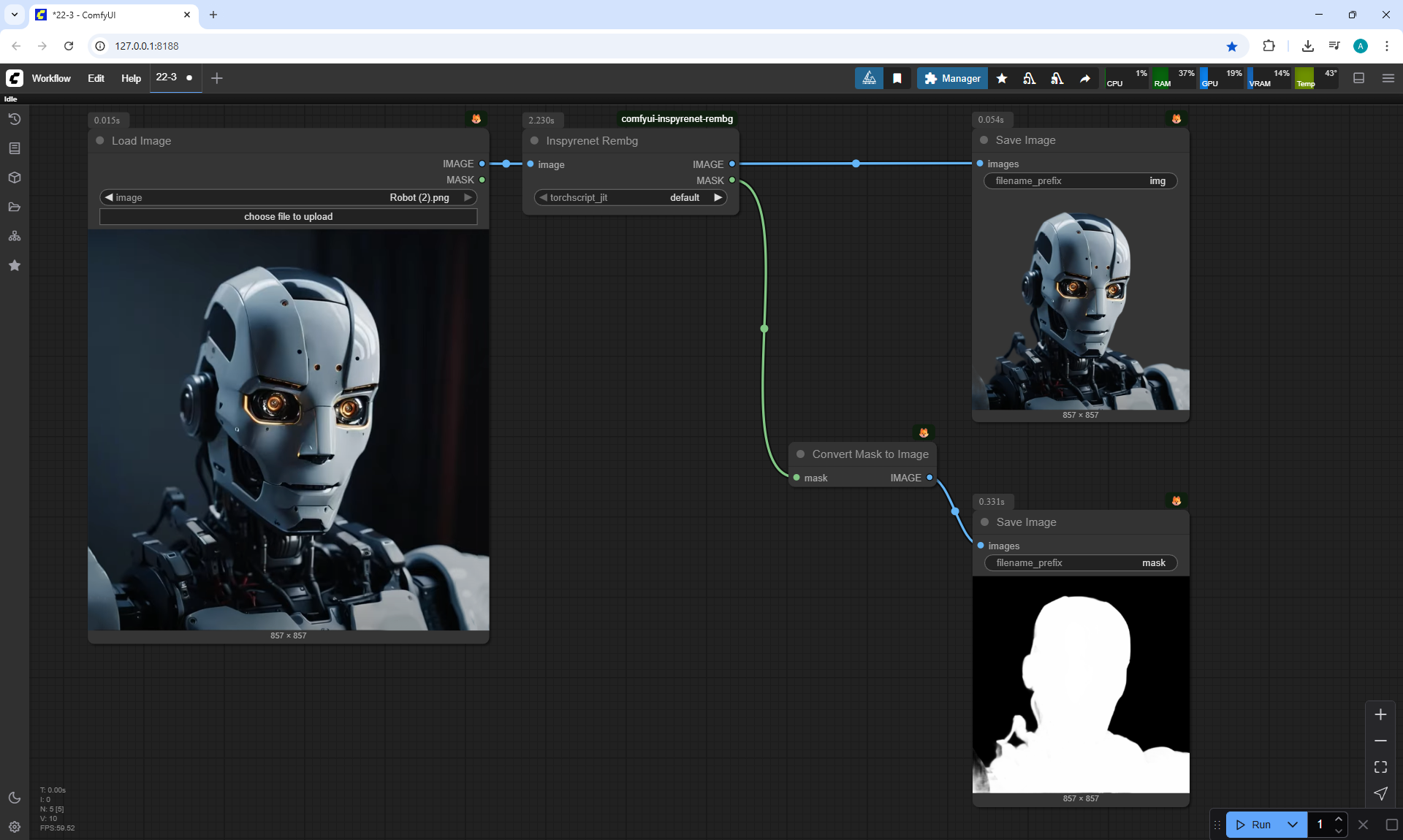Click the share arrow icon in toolbar

[x=1085, y=78]
